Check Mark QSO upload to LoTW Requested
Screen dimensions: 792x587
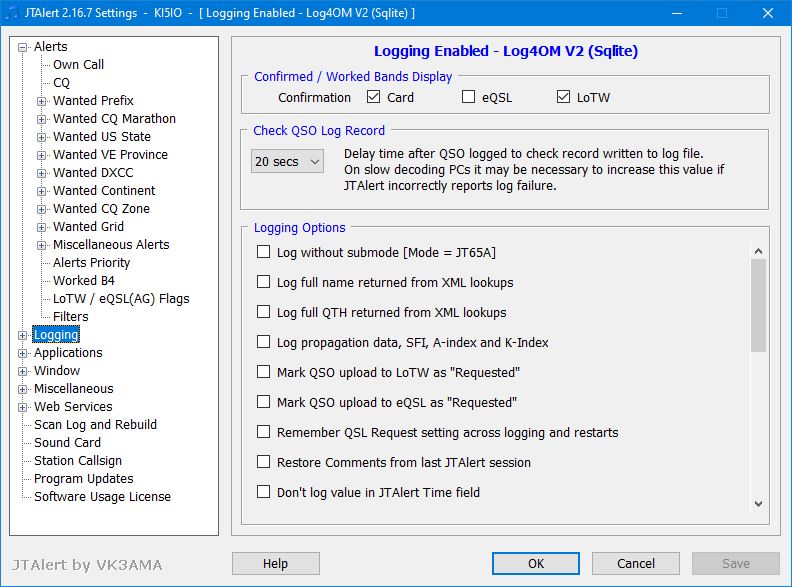coord(263,372)
